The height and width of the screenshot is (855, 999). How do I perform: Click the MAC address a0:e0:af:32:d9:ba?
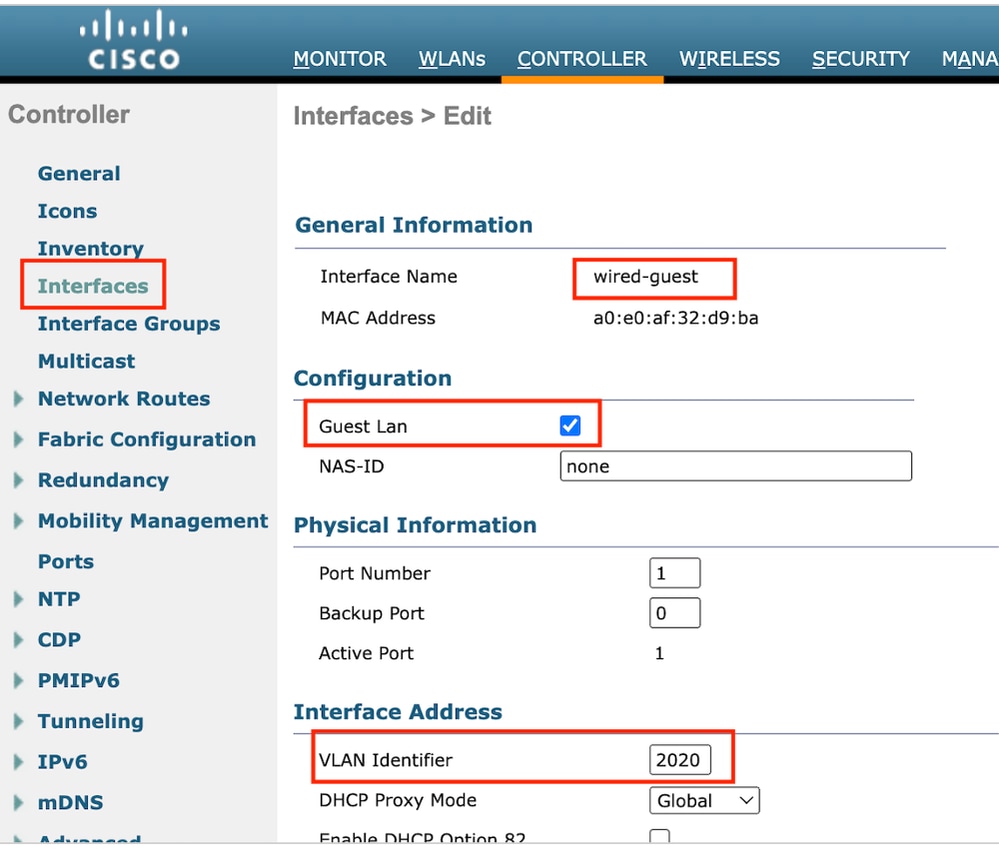676,318
